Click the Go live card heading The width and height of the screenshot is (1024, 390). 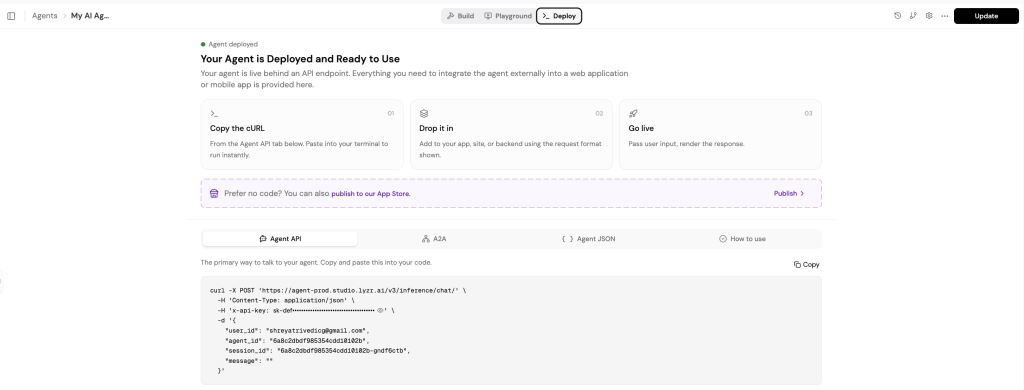pos(641,129)
